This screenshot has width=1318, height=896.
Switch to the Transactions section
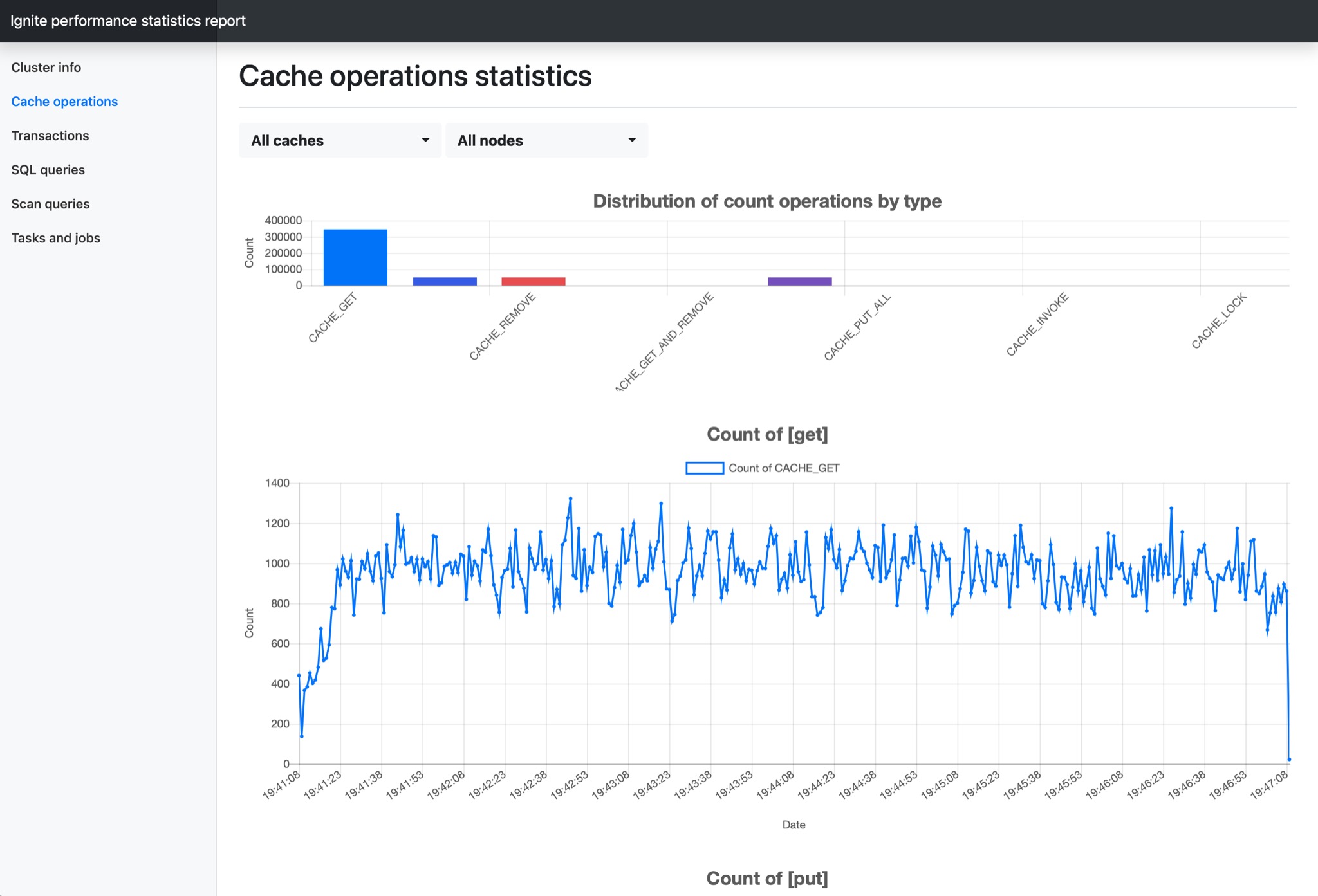coord(50,135)
